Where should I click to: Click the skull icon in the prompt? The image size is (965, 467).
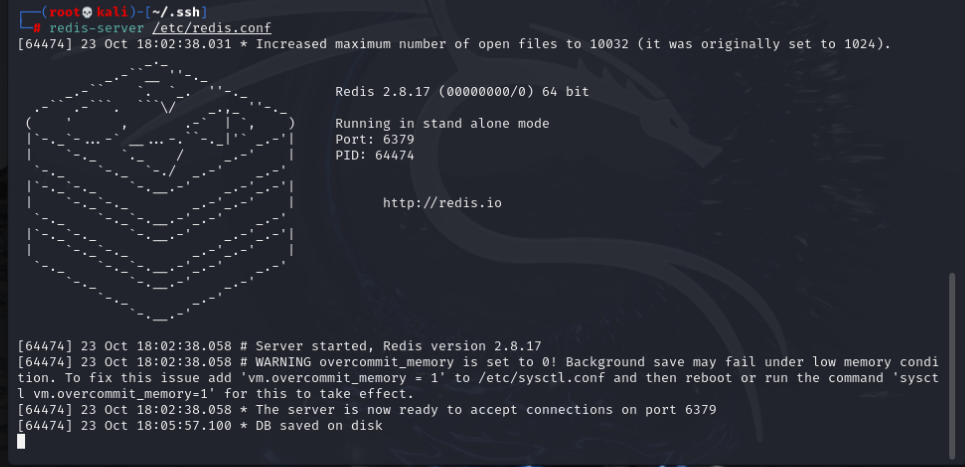[88, 12]
